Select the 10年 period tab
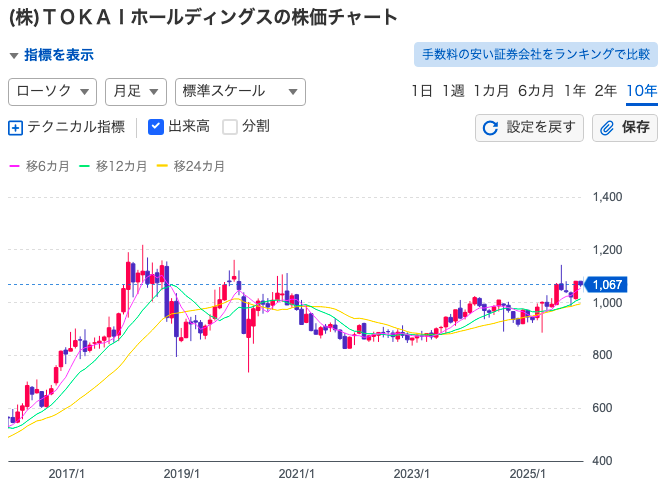This screenshot has width=667, height=492. click(x=641, y=91)
